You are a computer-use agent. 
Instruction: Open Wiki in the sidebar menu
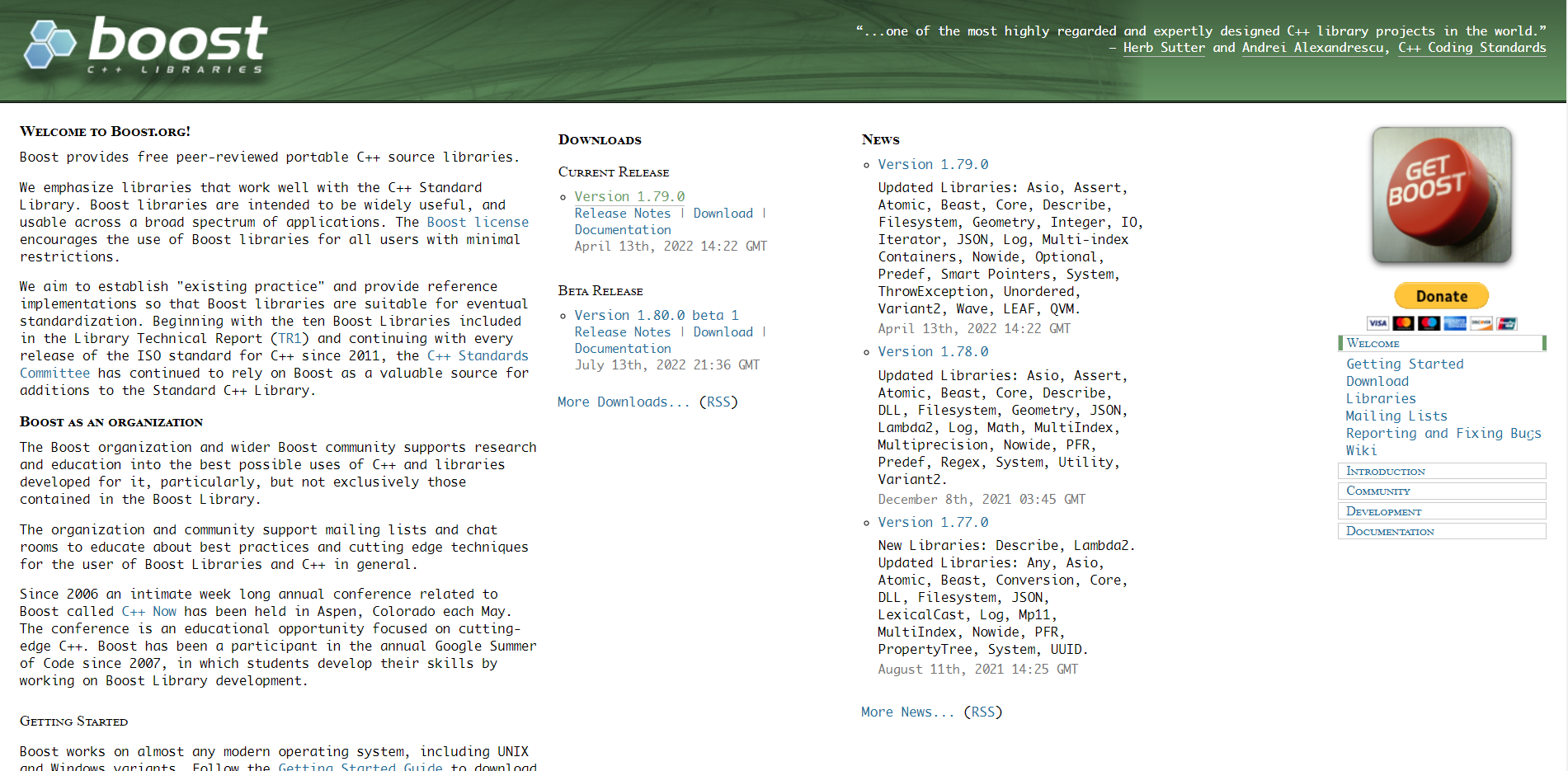click(x=1361, y=451)
